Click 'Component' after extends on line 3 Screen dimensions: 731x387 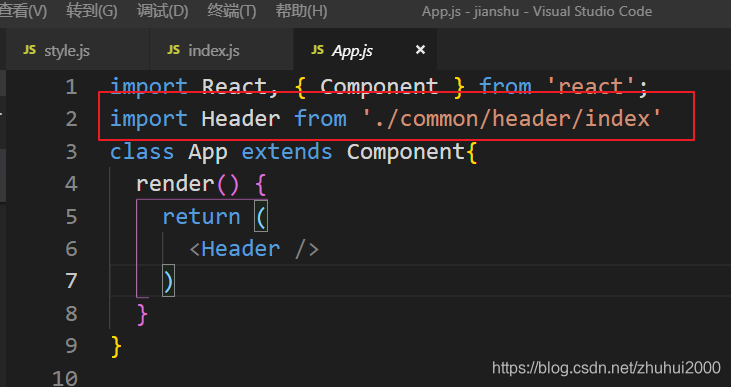[x=406, y=152]
